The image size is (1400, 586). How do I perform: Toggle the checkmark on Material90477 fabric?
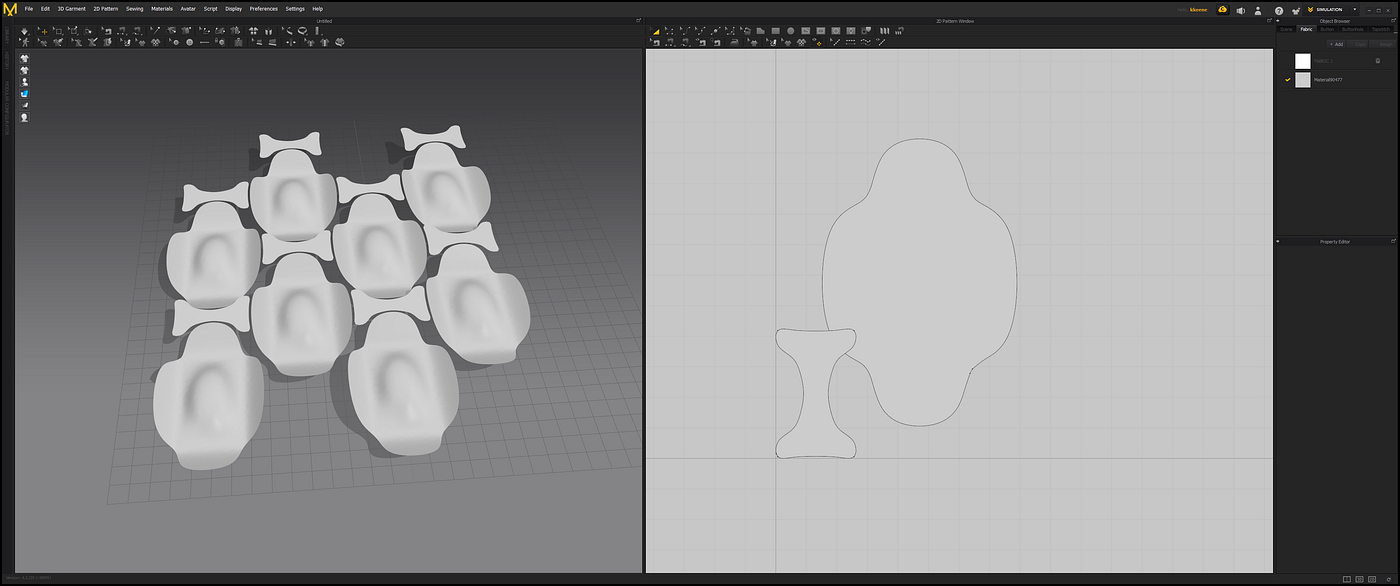tap(1287, 79)
